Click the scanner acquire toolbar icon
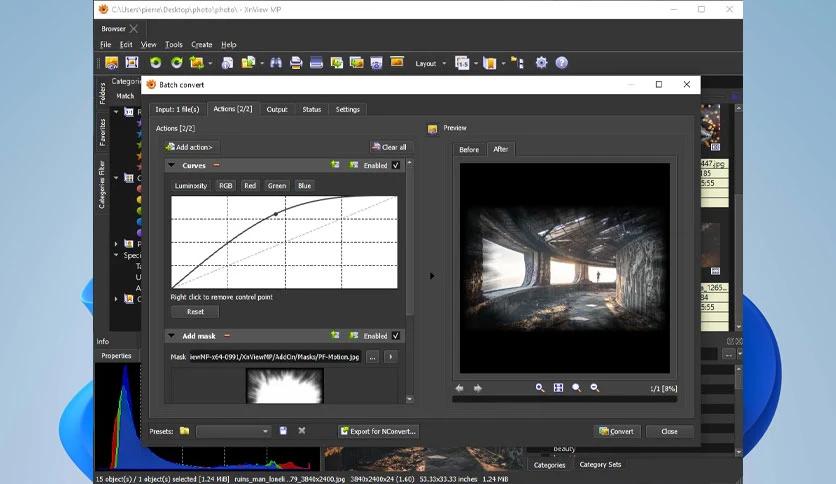Screen dimensions: 836x484 [316, 63]
